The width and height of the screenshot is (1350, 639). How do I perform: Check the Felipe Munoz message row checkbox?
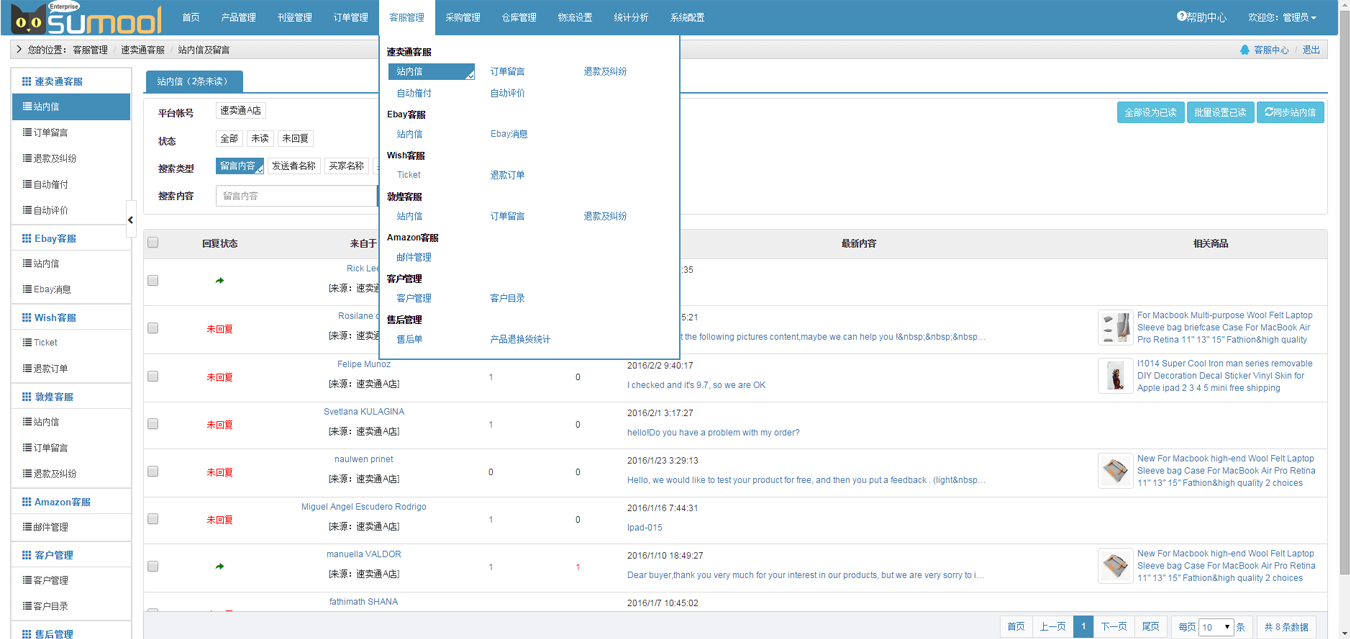click(x=153, y=377)
